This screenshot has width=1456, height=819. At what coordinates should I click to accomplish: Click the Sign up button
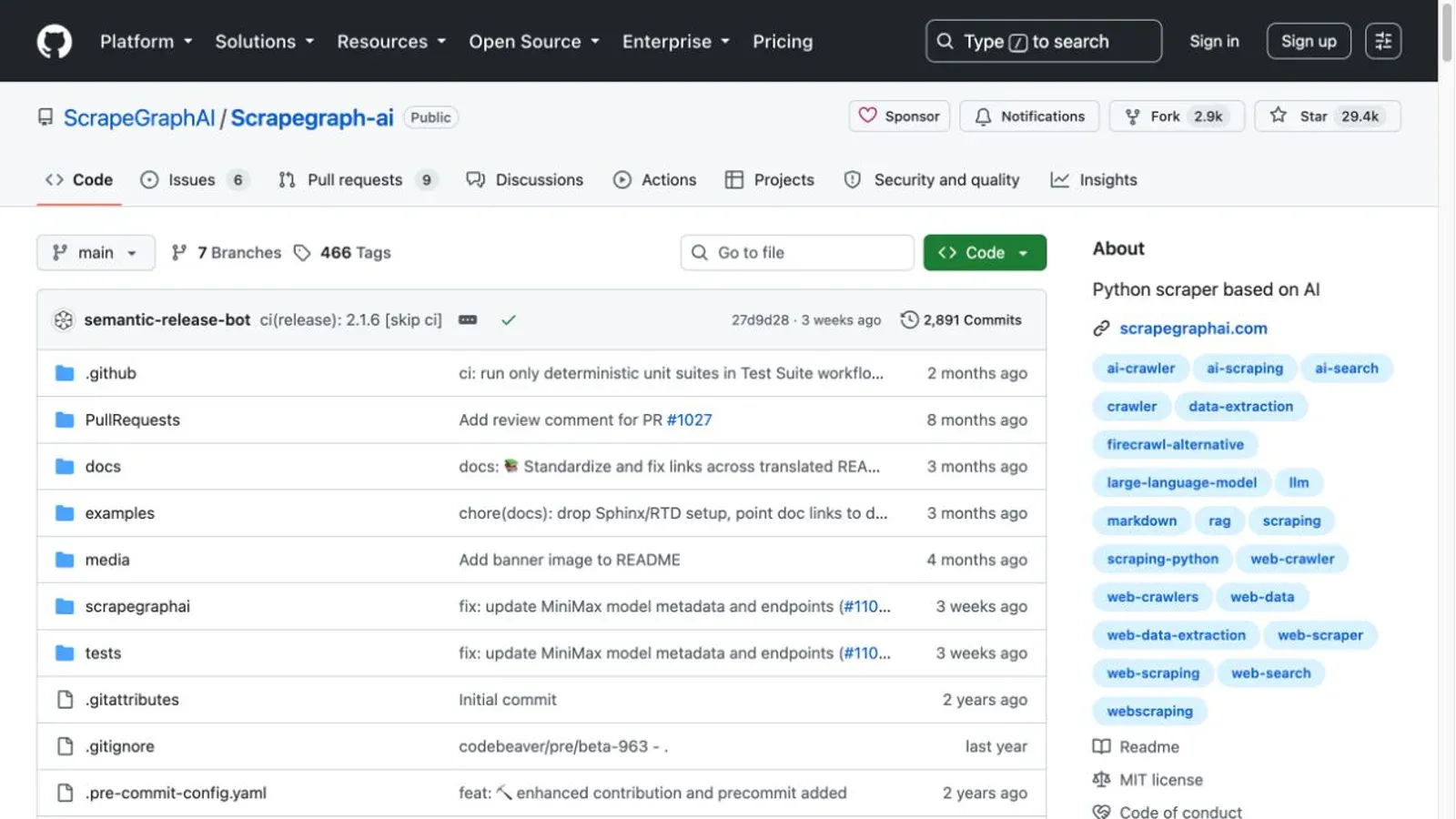[1309, 41]
